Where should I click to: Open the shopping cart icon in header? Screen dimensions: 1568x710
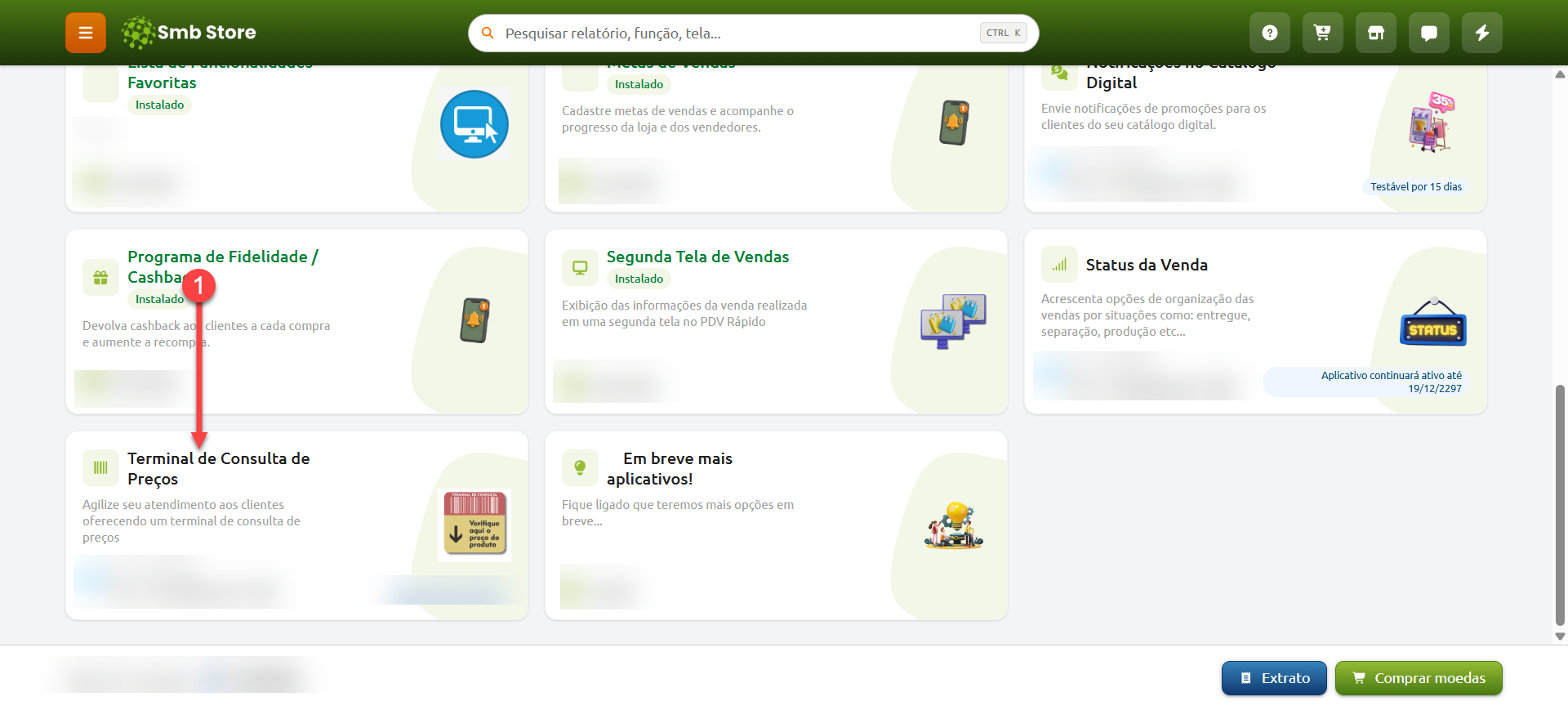[x=1323, y=33]
